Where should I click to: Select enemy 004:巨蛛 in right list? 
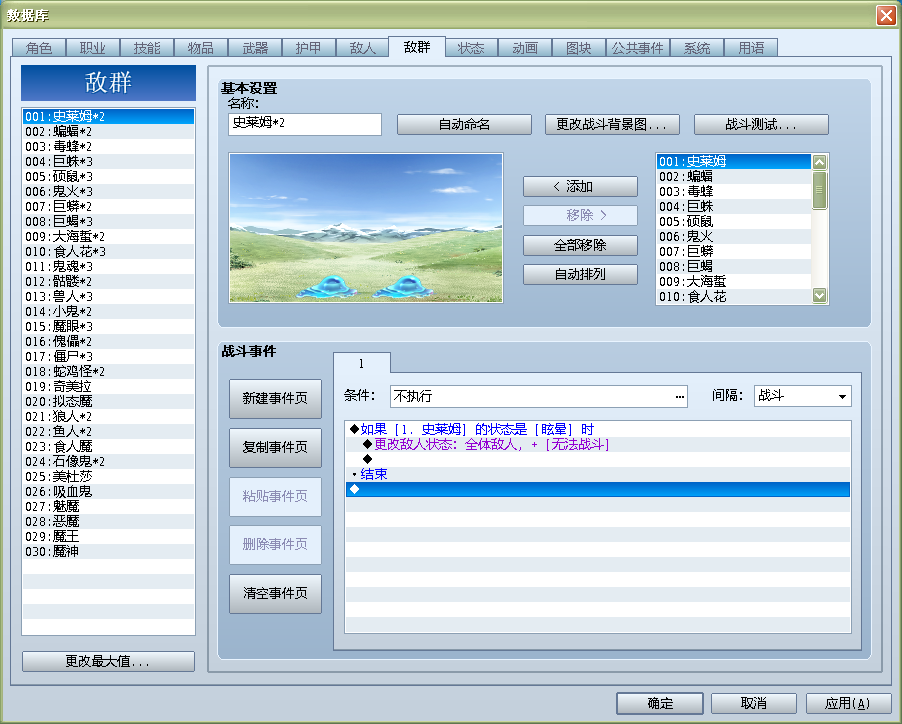[733, 206]
